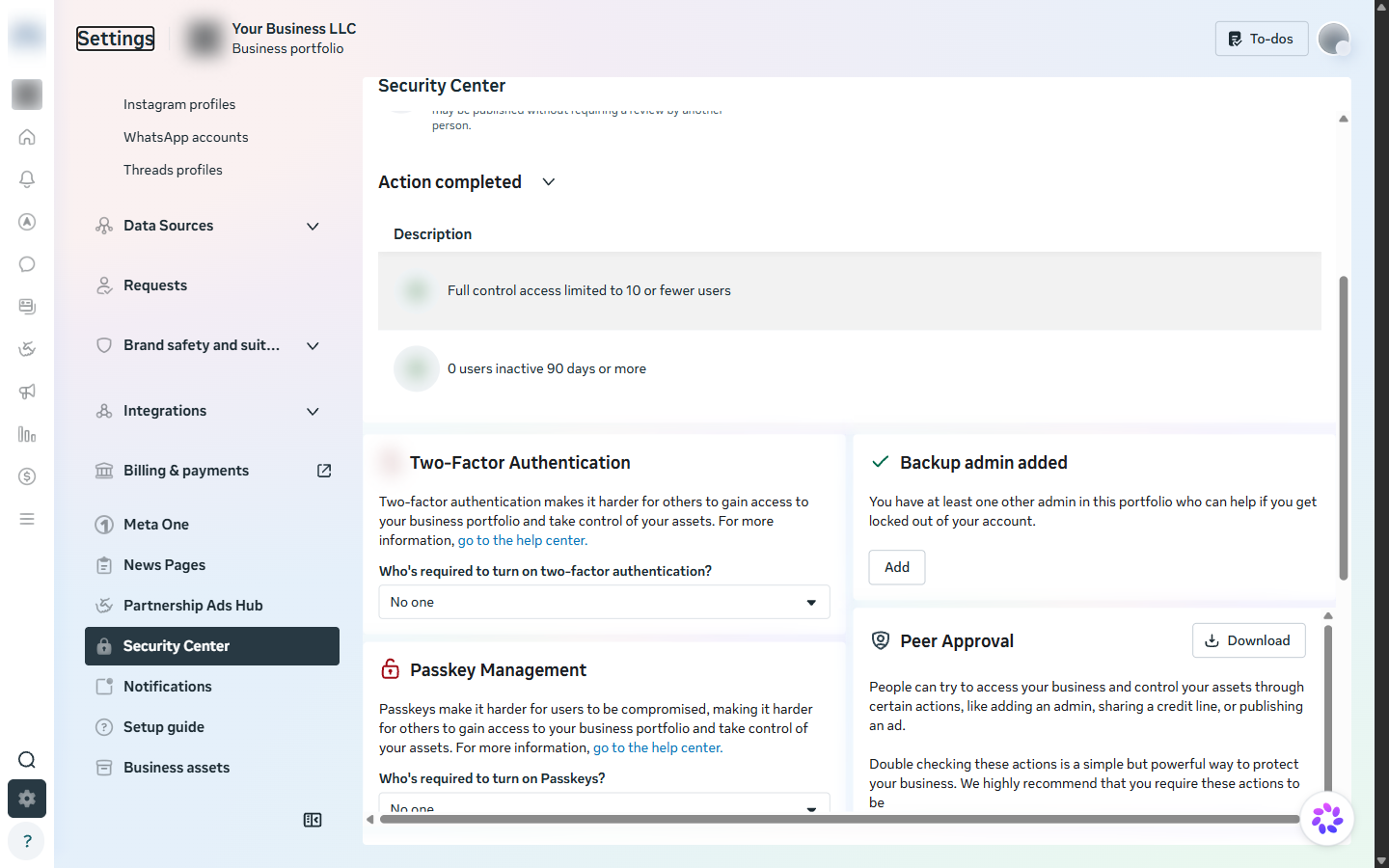Click the external link icon beside Billing & payments

point(324,471)
